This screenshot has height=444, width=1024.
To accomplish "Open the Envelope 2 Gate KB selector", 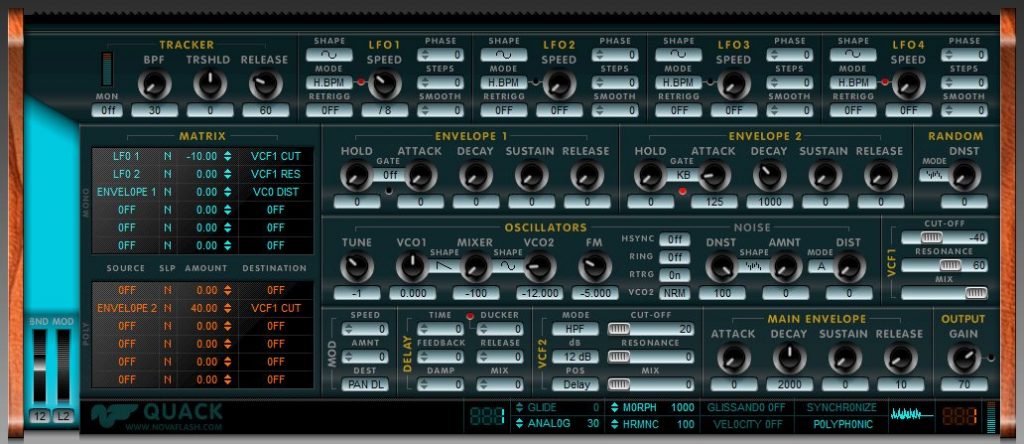I will 683,175.
